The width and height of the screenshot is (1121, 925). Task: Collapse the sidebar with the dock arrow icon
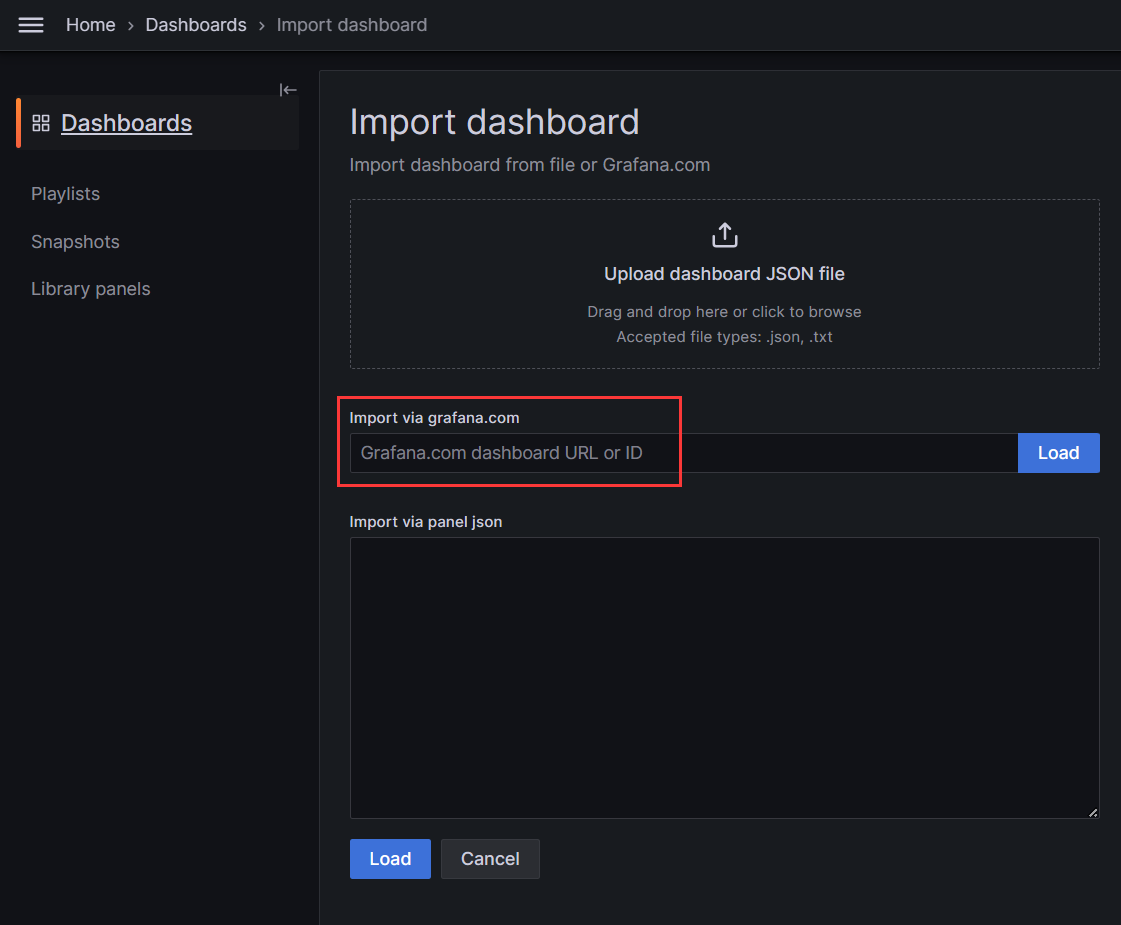click(x=288, y=90)
